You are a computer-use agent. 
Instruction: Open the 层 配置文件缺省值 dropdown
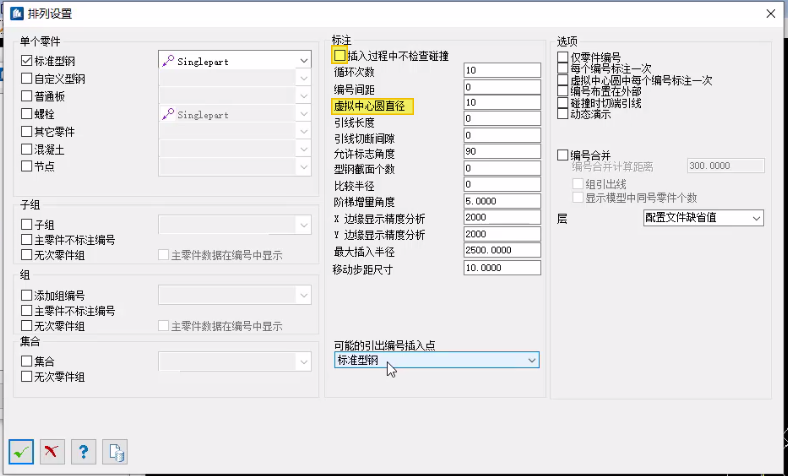[x=703, y=218]
